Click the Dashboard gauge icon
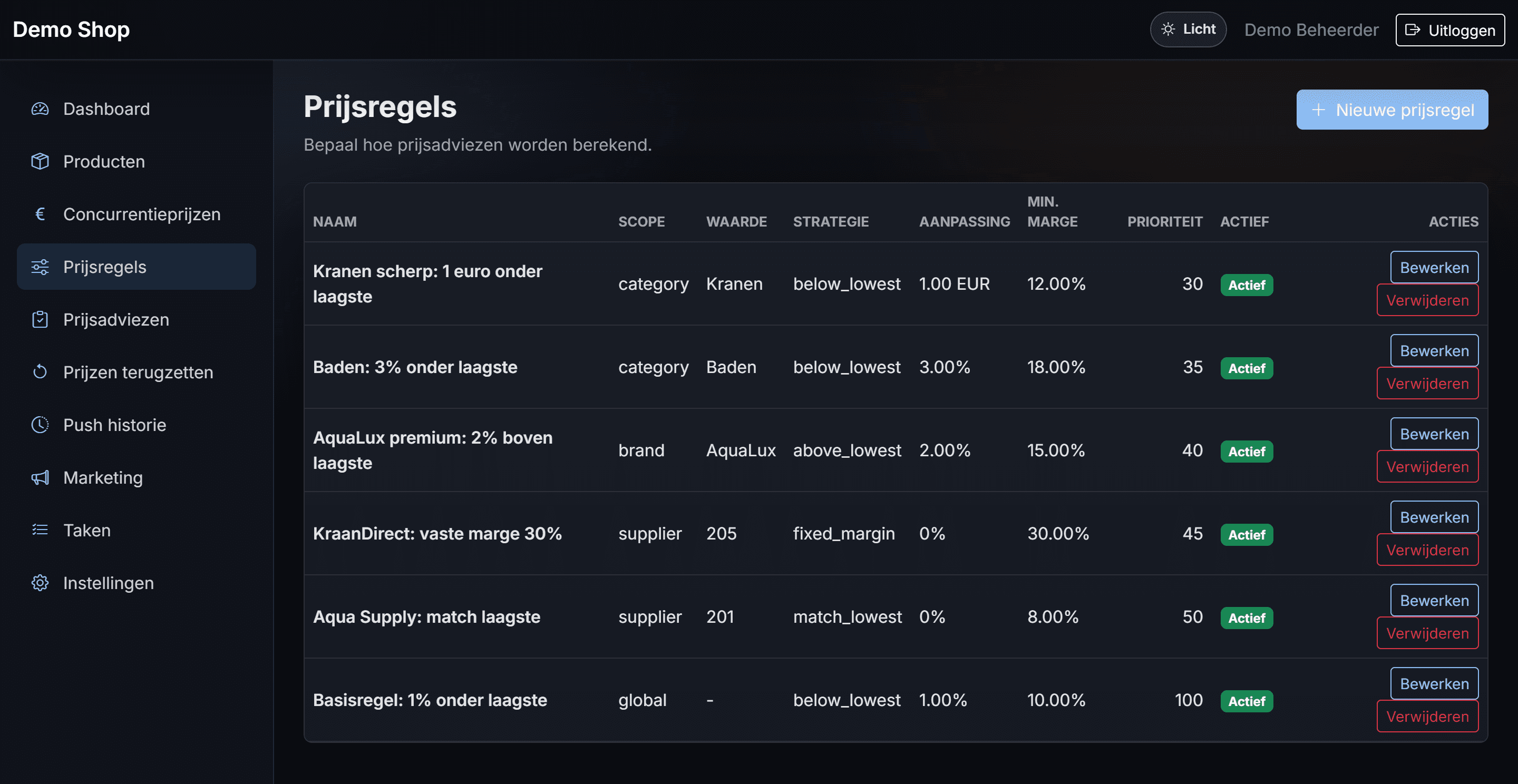This screenshot has height=784, width=1518. 40,109
